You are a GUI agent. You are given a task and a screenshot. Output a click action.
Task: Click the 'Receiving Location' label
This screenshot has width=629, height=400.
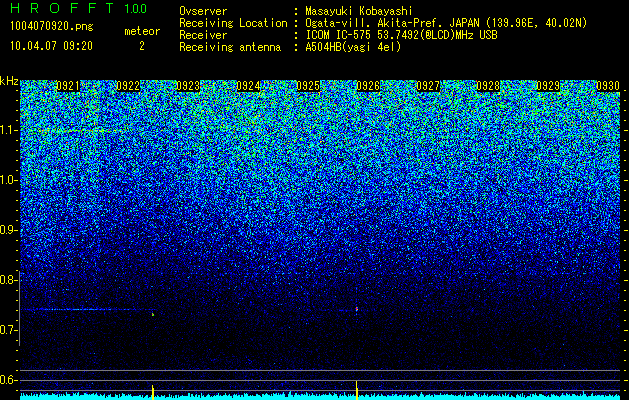click(233, 23)
